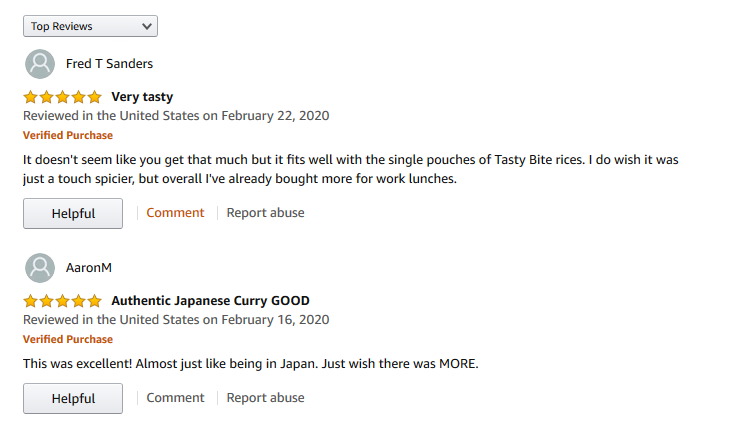
Task: Click Verified Purchase label on first review
Action: click(x=68, y=135)
